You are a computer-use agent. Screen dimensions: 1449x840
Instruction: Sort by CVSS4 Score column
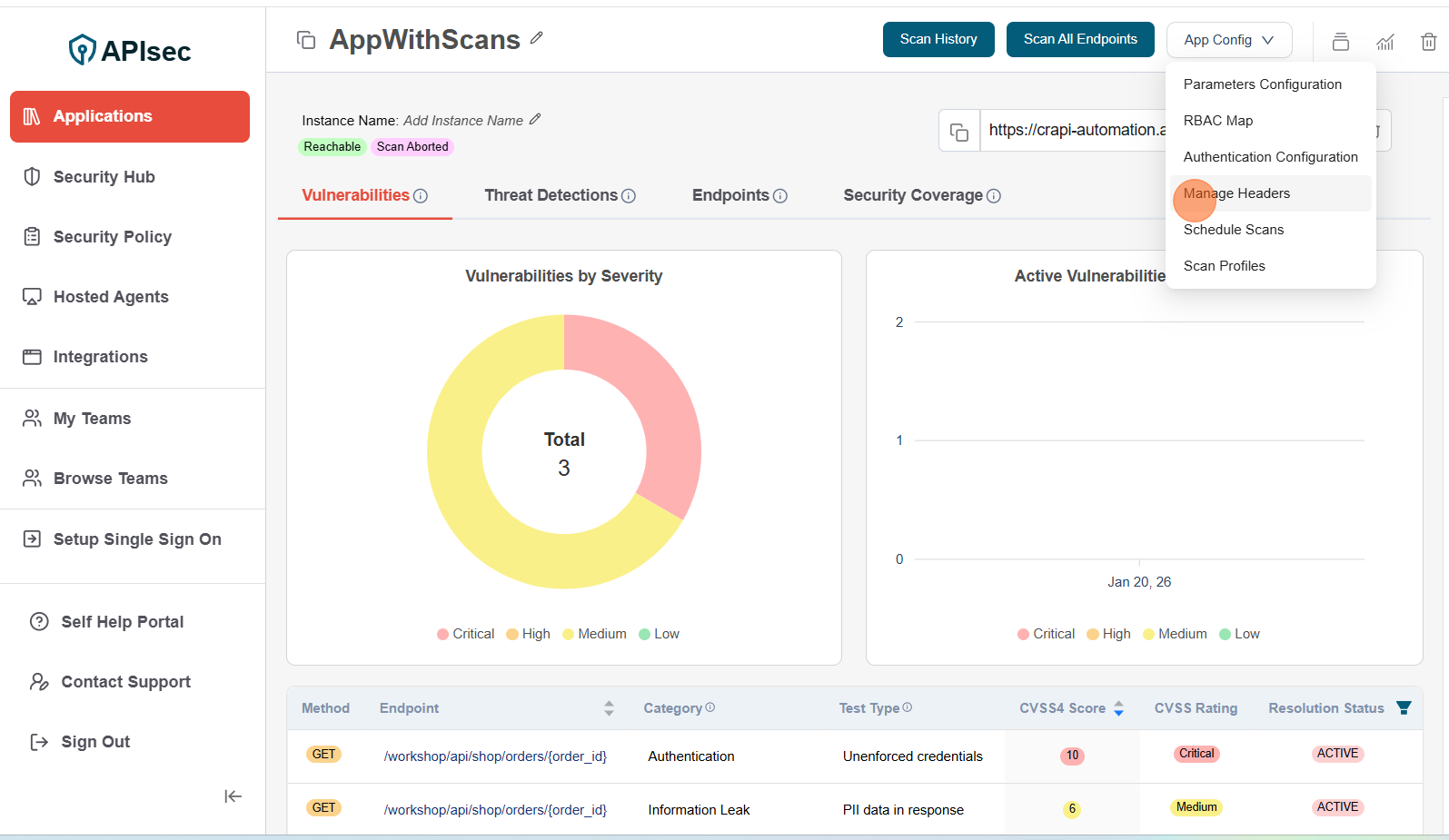(x=1118, y=708)
